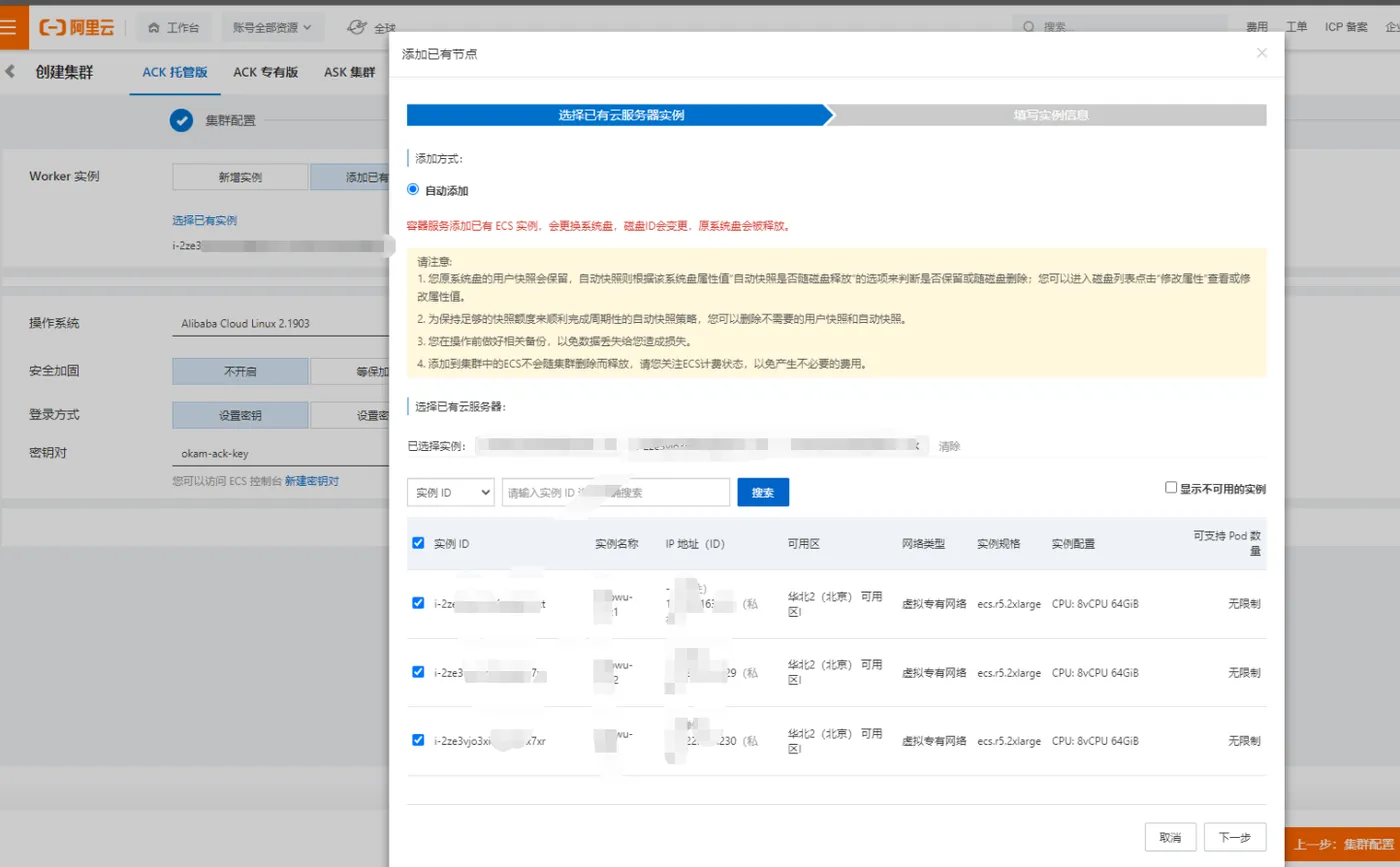Click the completed 集群配置 step check icon
Viewport: 1400px width, 867px height.
(x=181, y=120)
